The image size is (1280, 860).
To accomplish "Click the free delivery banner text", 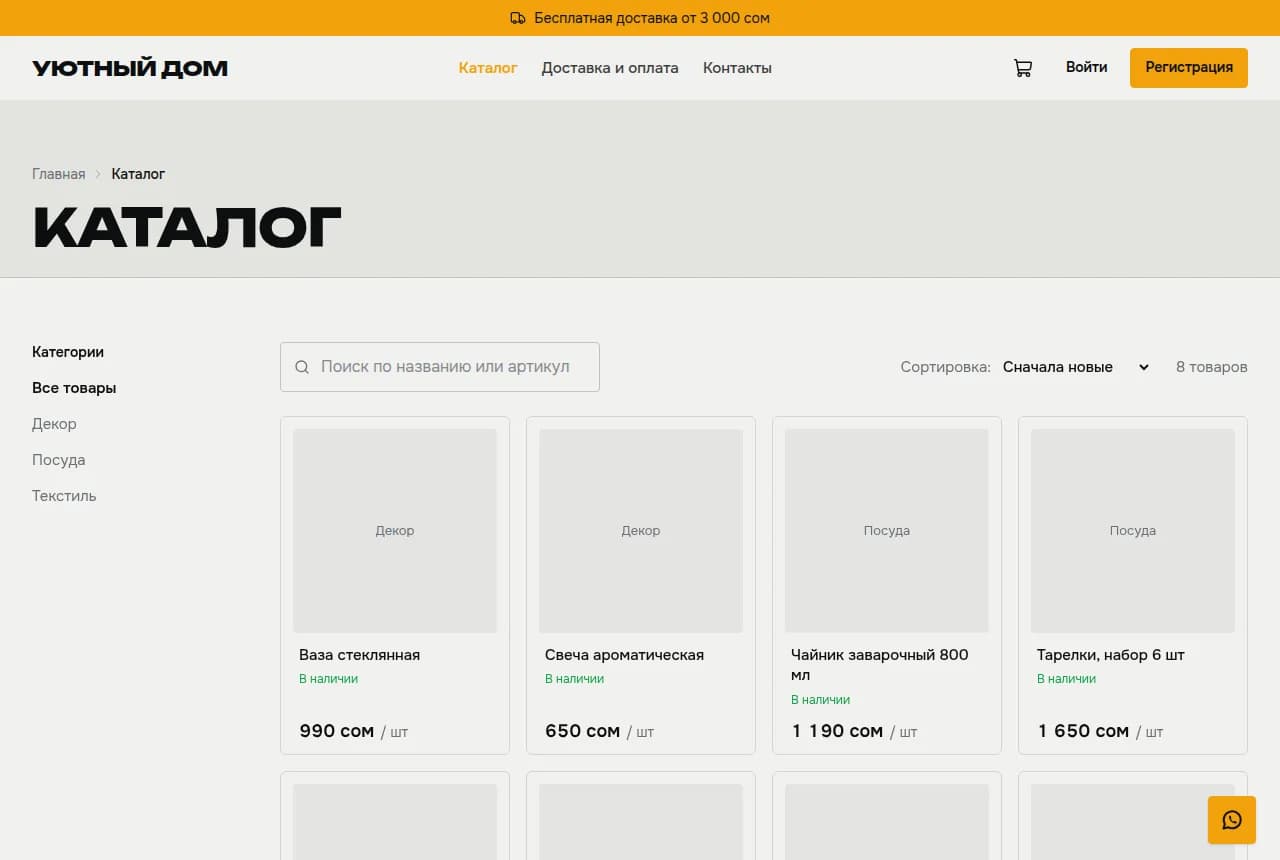I will 652,18.
